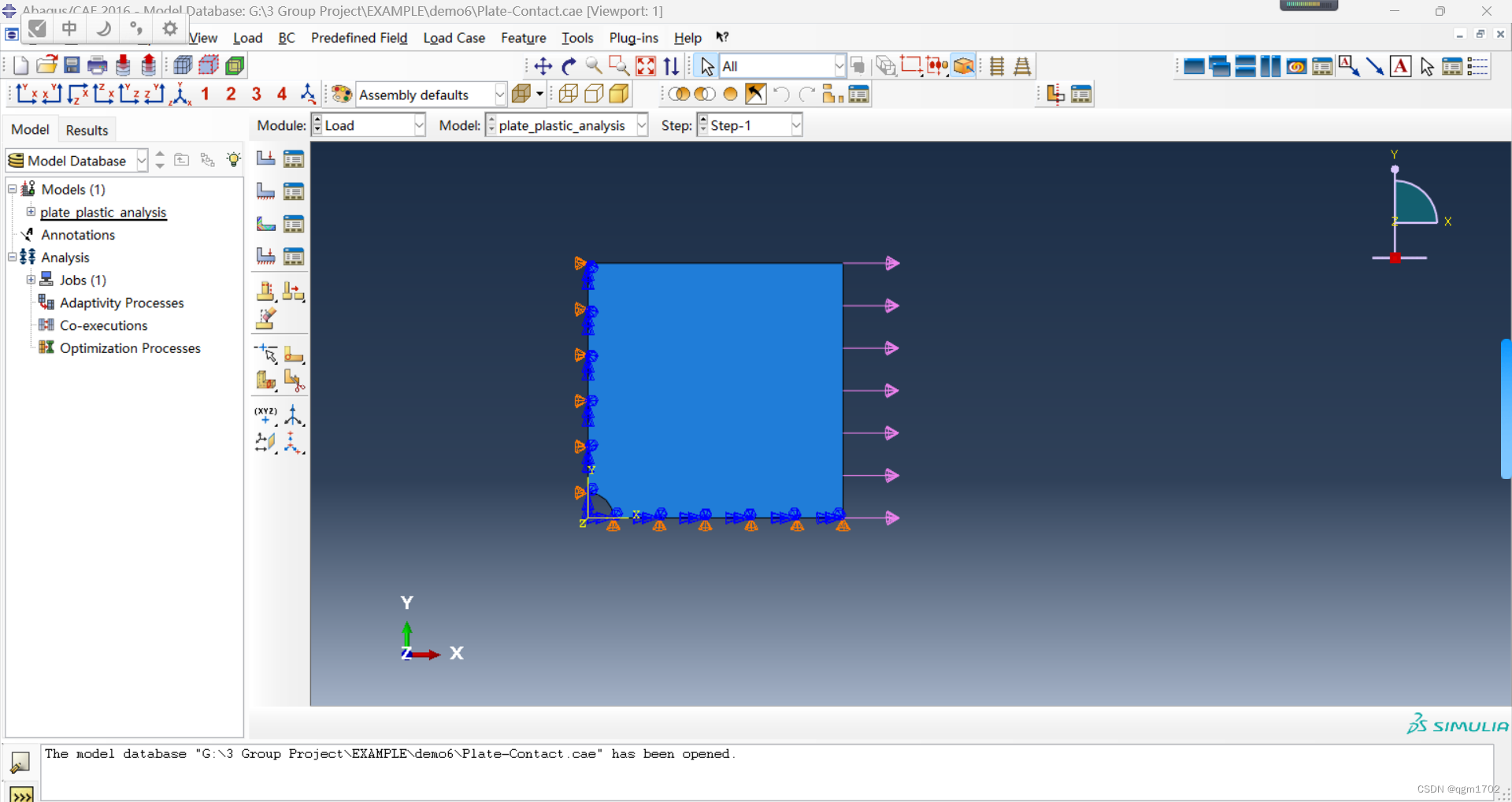
Task: Enable Wireframe render style
Action: [x=568, y=95]
